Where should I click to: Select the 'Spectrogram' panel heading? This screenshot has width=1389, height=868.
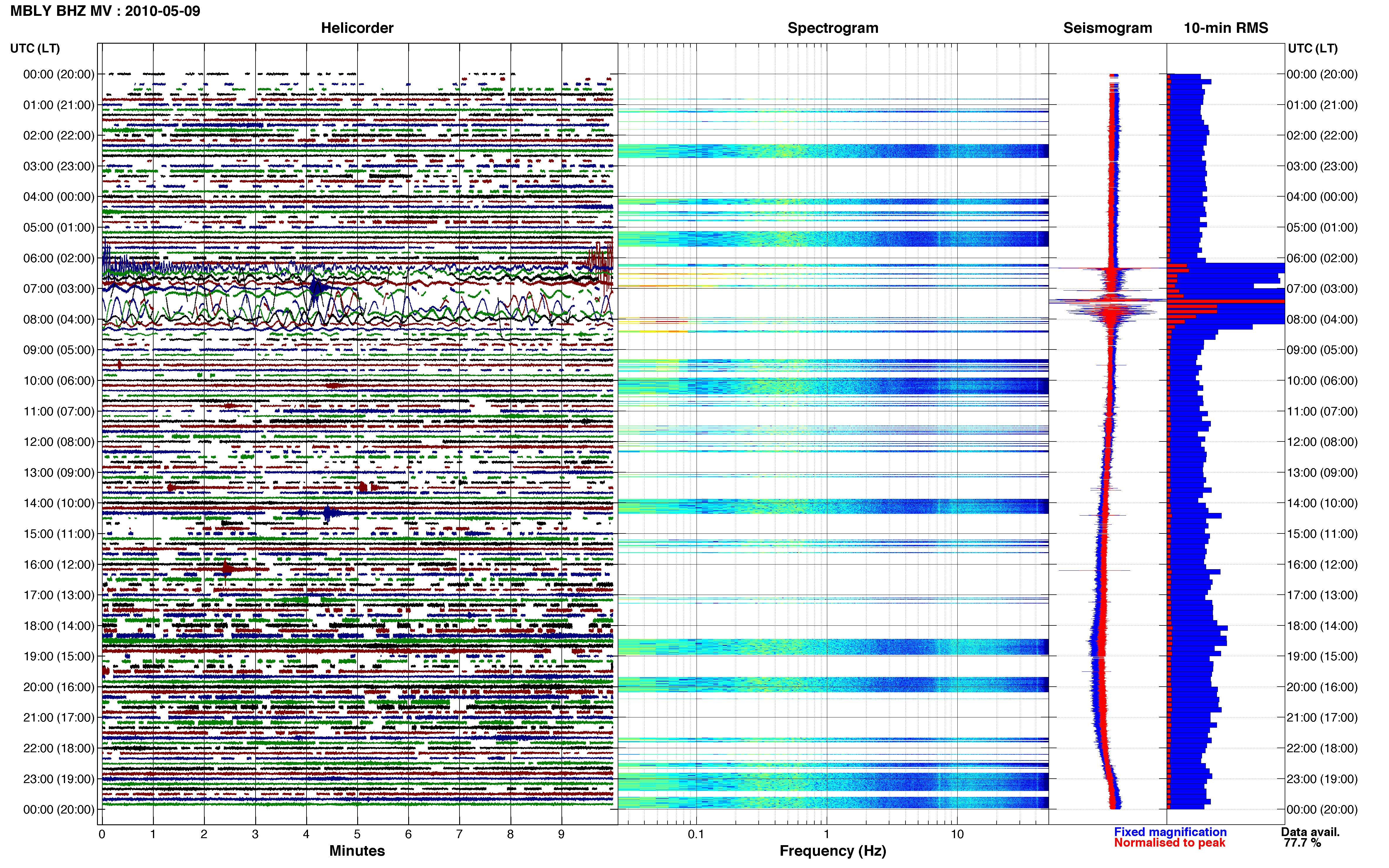[x=833, y=28]
